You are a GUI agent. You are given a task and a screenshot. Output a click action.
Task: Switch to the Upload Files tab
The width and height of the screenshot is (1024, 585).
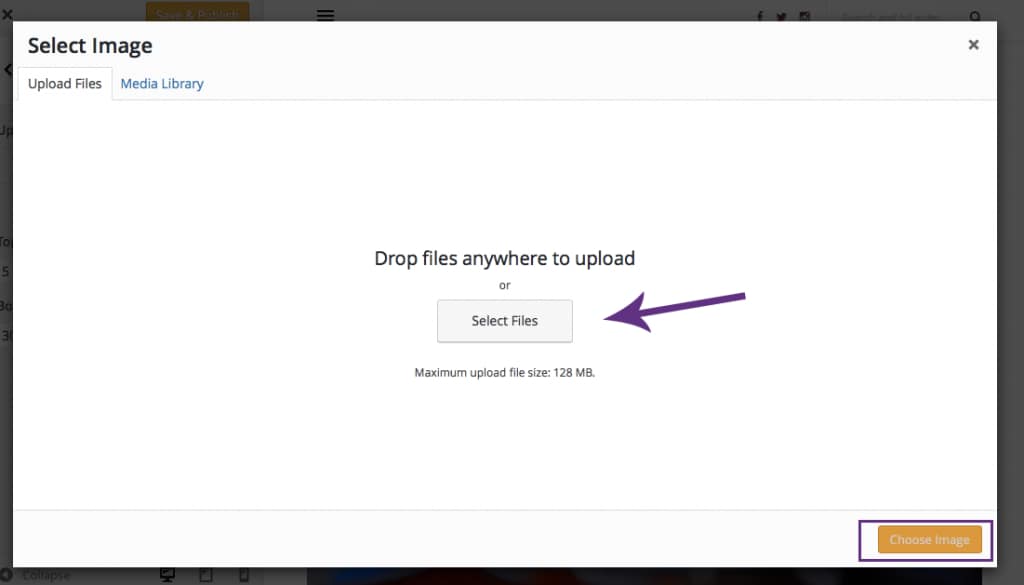[65, 84]
